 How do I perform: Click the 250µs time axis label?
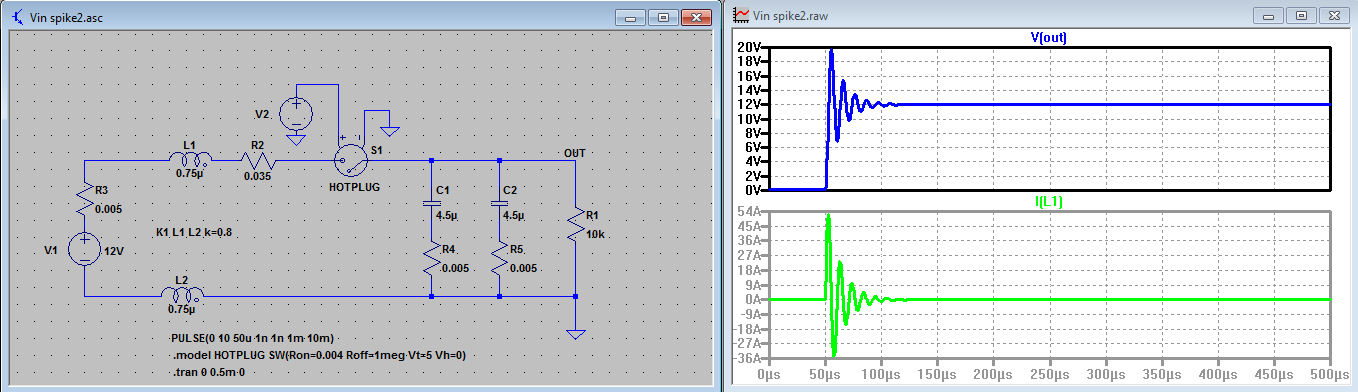click(x=1049, y=375)
